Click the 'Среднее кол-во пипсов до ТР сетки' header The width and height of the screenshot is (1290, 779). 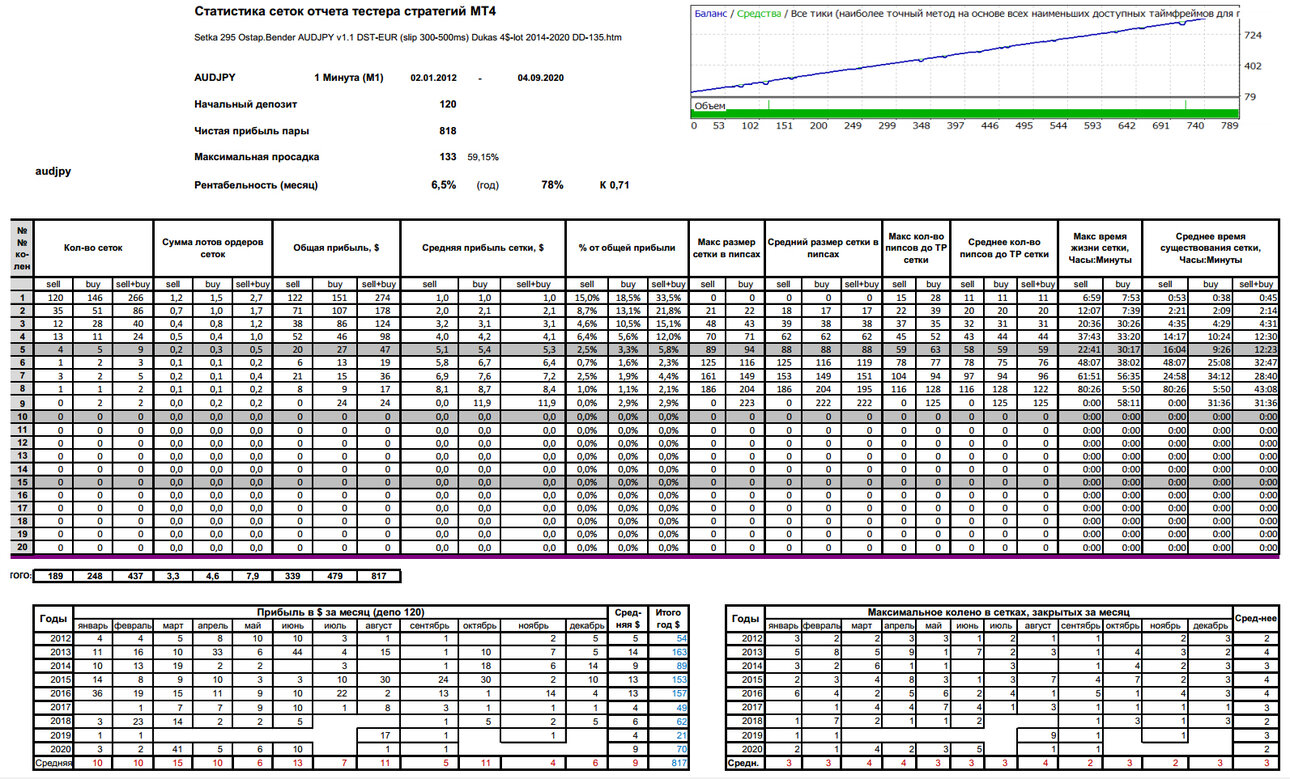coord(1004,247)
